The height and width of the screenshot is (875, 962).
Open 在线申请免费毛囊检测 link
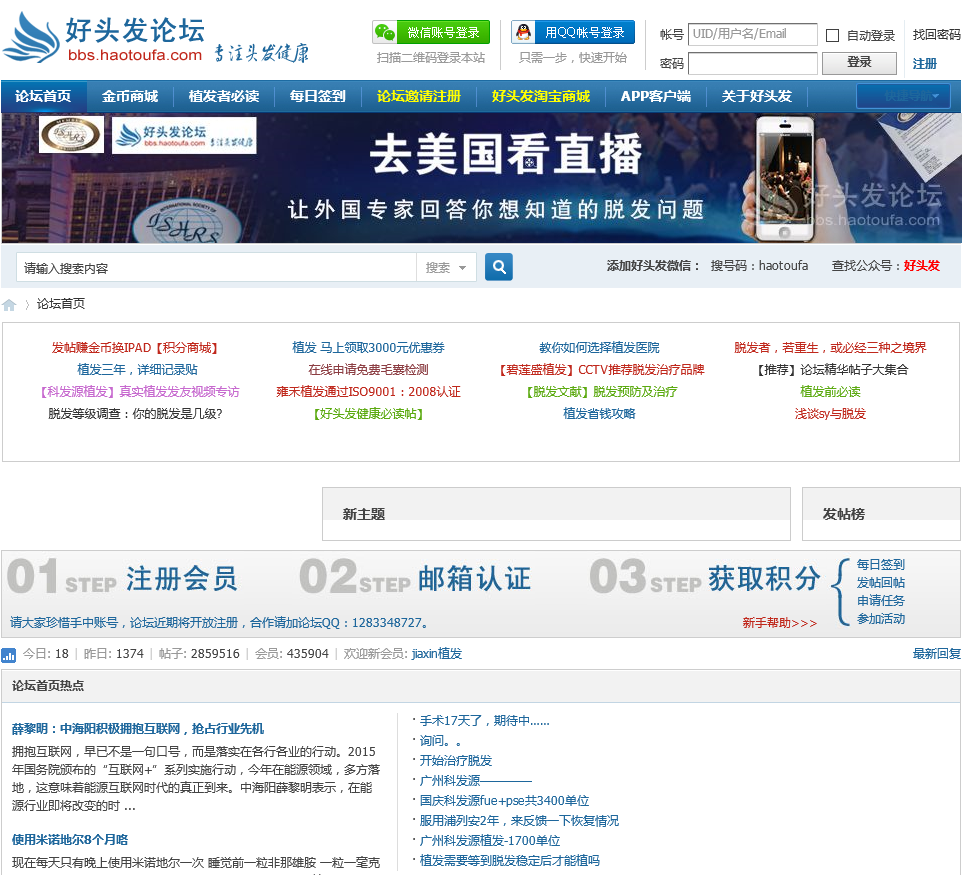point(368,369)
